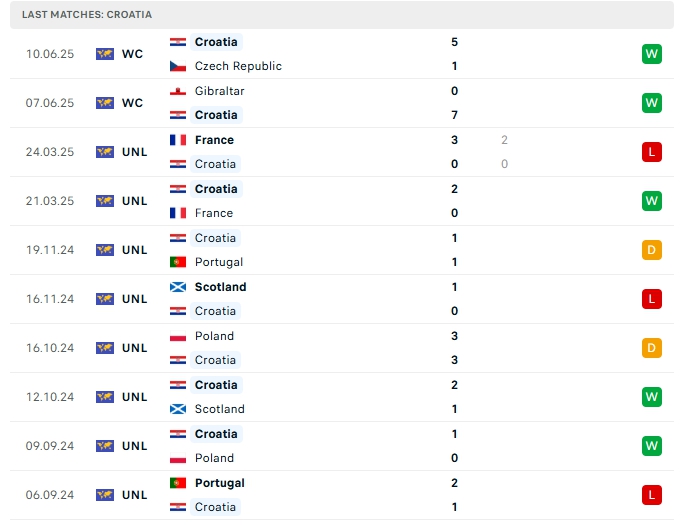Click the Czech Republic flag icon
This screenshot has width=686, height=525.
tap(178, 66)
